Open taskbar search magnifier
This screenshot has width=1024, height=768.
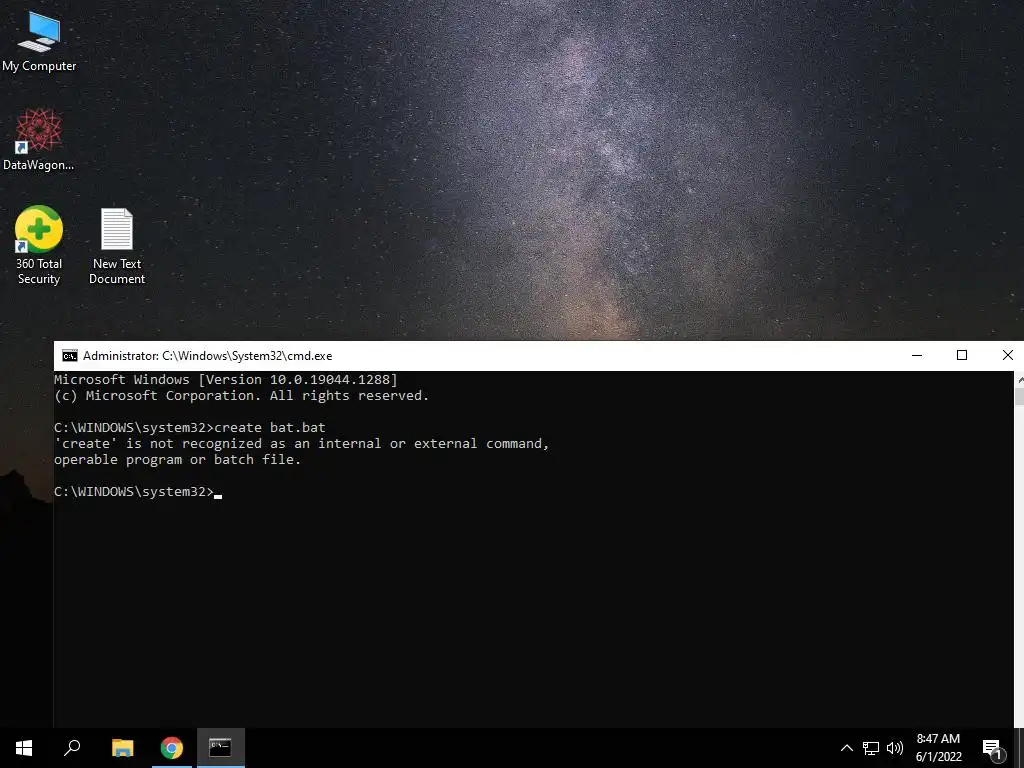(72, 748)
